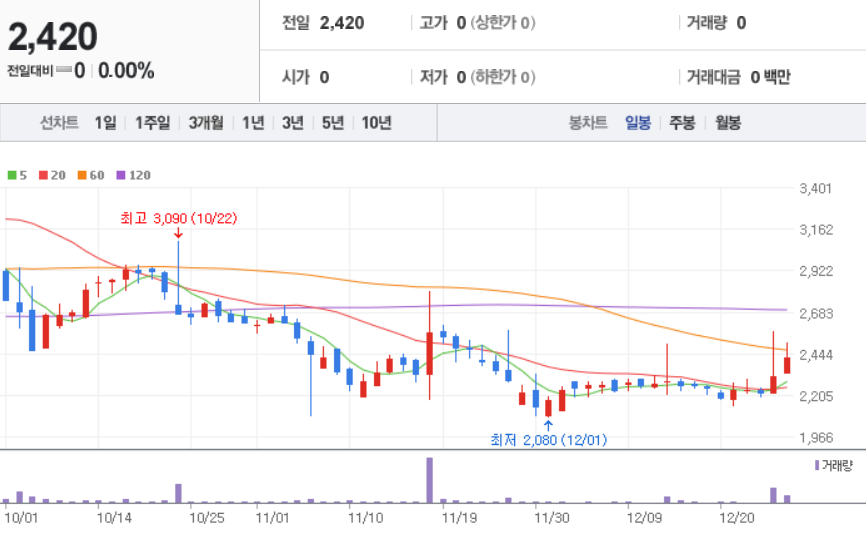The width and height of the screenshot is (866, 543).
Task: Click the 거래대금 label
Action: point(714,77)
